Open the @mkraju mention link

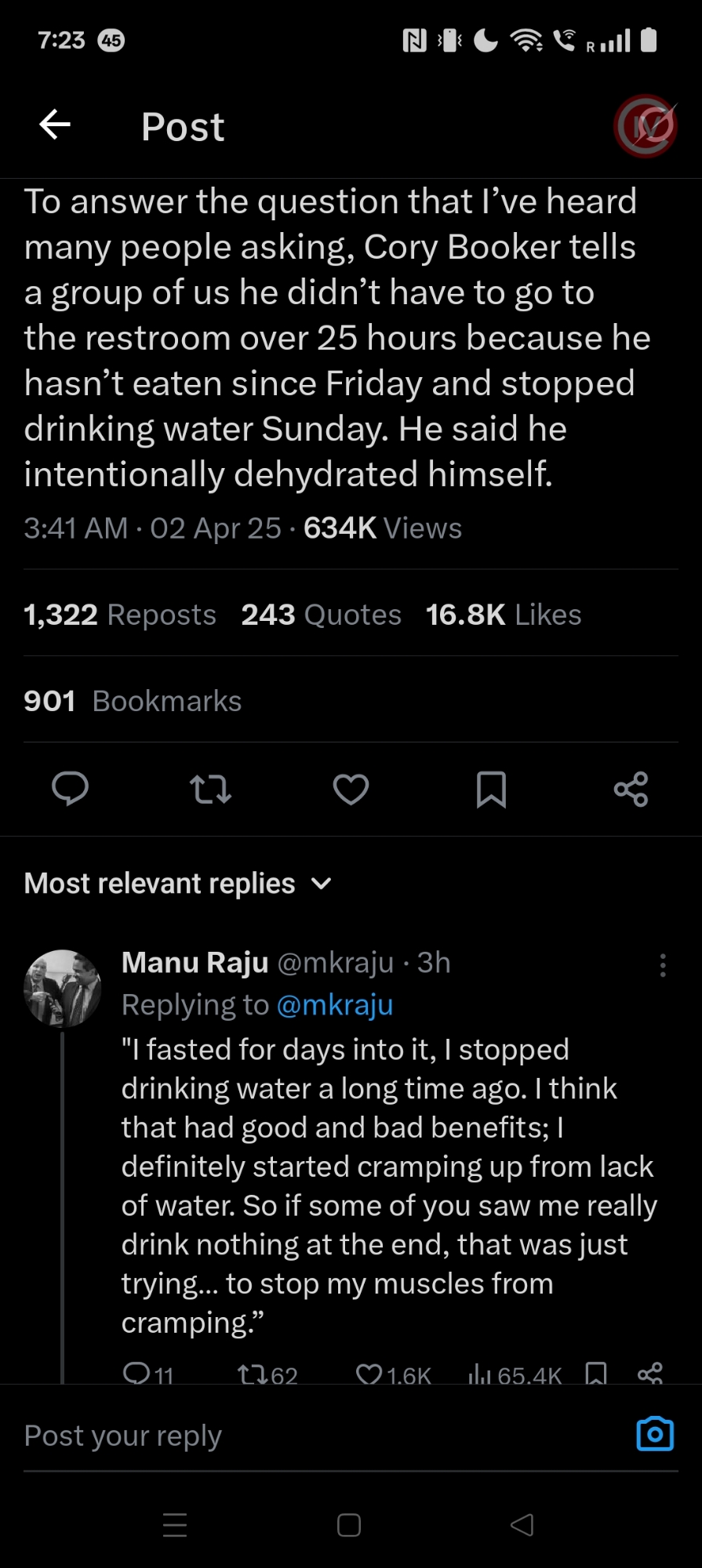coord(335,1005)
